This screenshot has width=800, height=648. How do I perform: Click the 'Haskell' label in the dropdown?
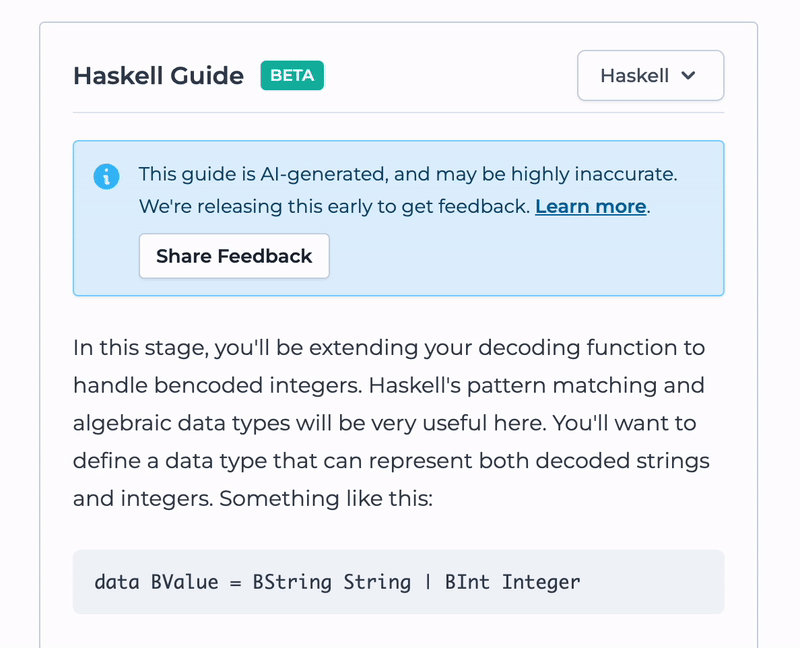click(634, 76)
